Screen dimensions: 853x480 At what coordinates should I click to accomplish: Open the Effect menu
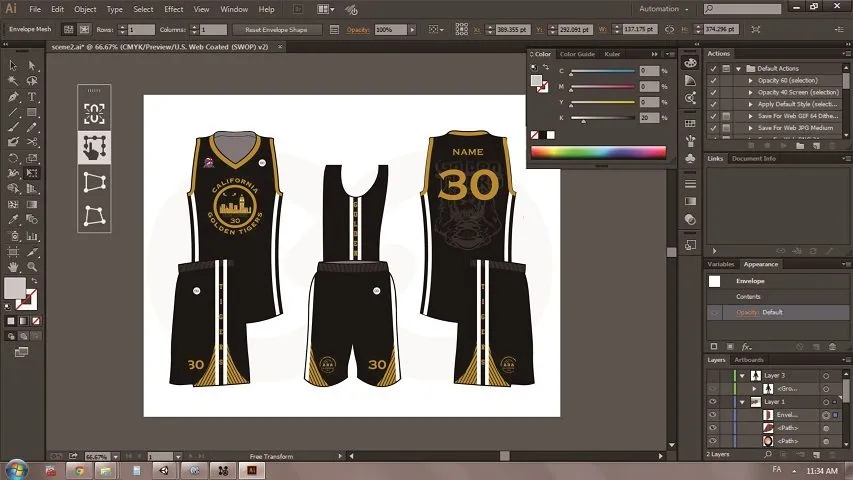[x=174, y=9]
